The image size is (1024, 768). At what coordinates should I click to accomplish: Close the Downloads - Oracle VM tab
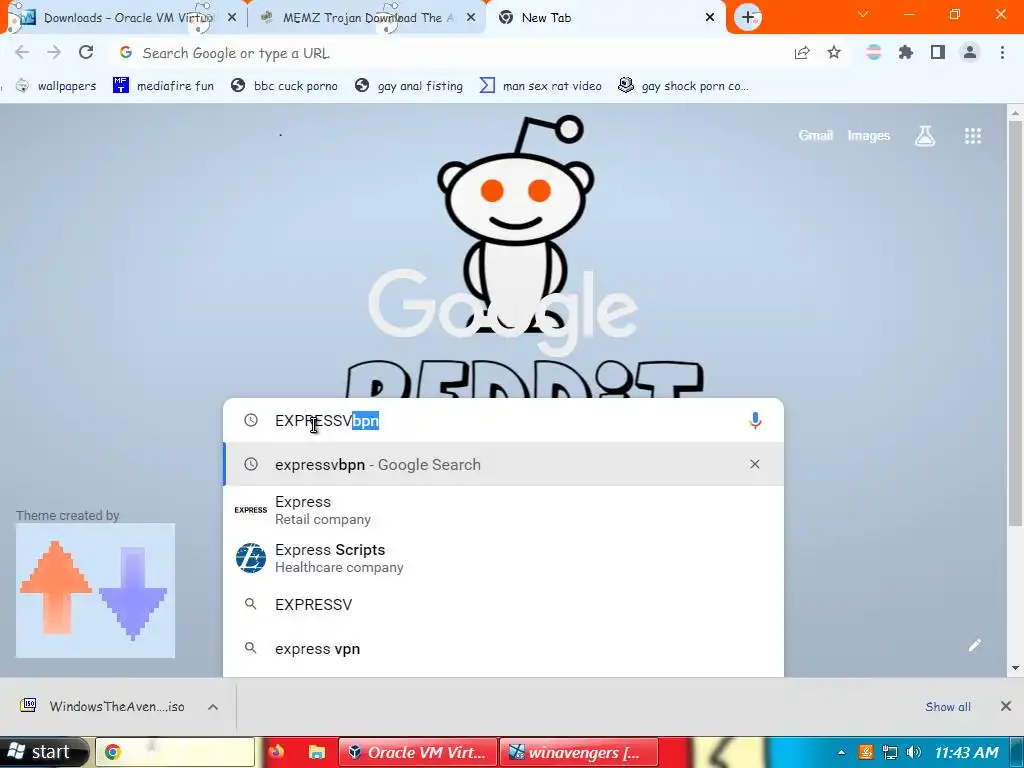(232, 18)
